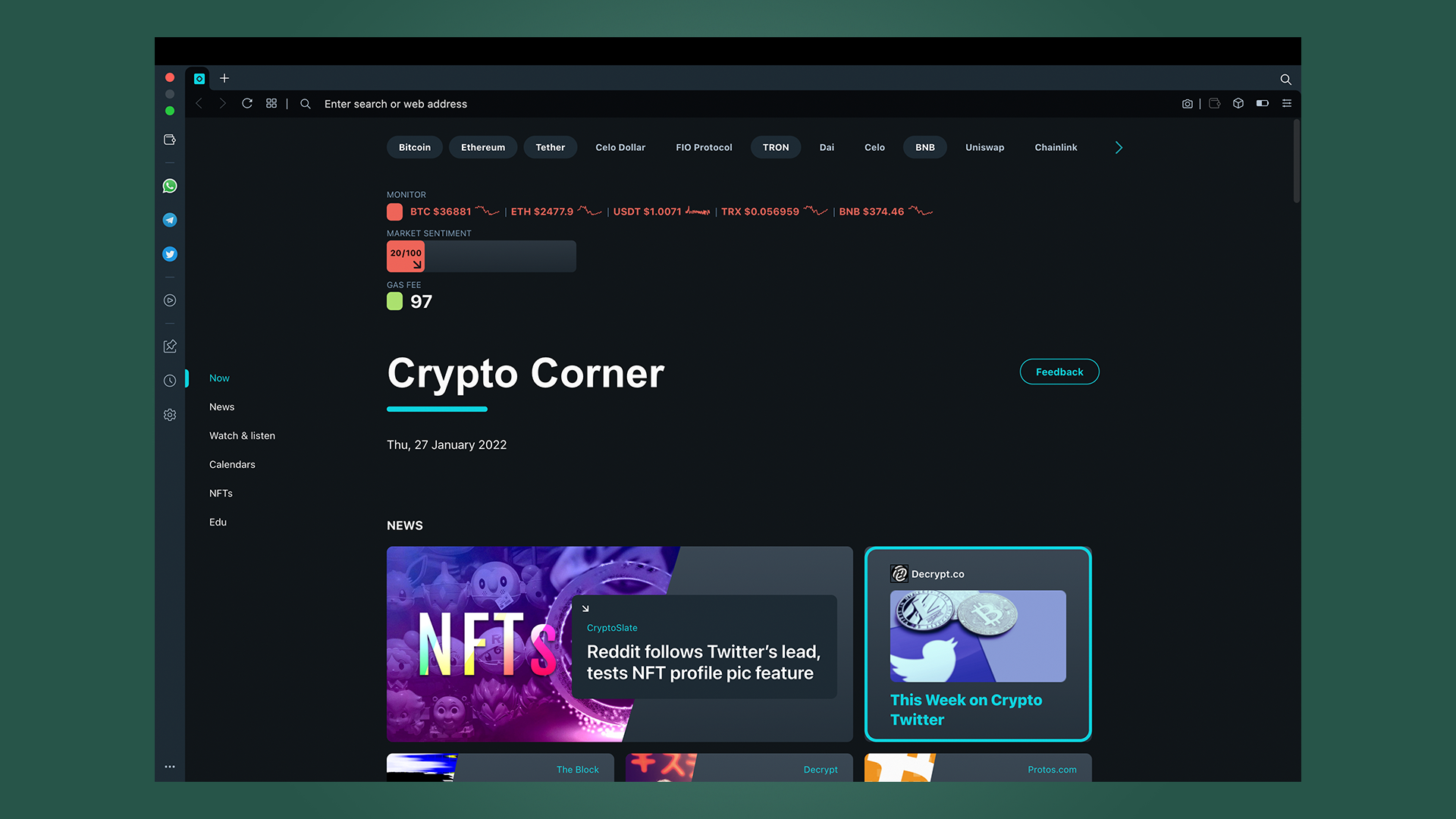This screenshot has height=819, width=1456.
Task: Click the history/clock icon in sidebar
Action: coord(169,380)
